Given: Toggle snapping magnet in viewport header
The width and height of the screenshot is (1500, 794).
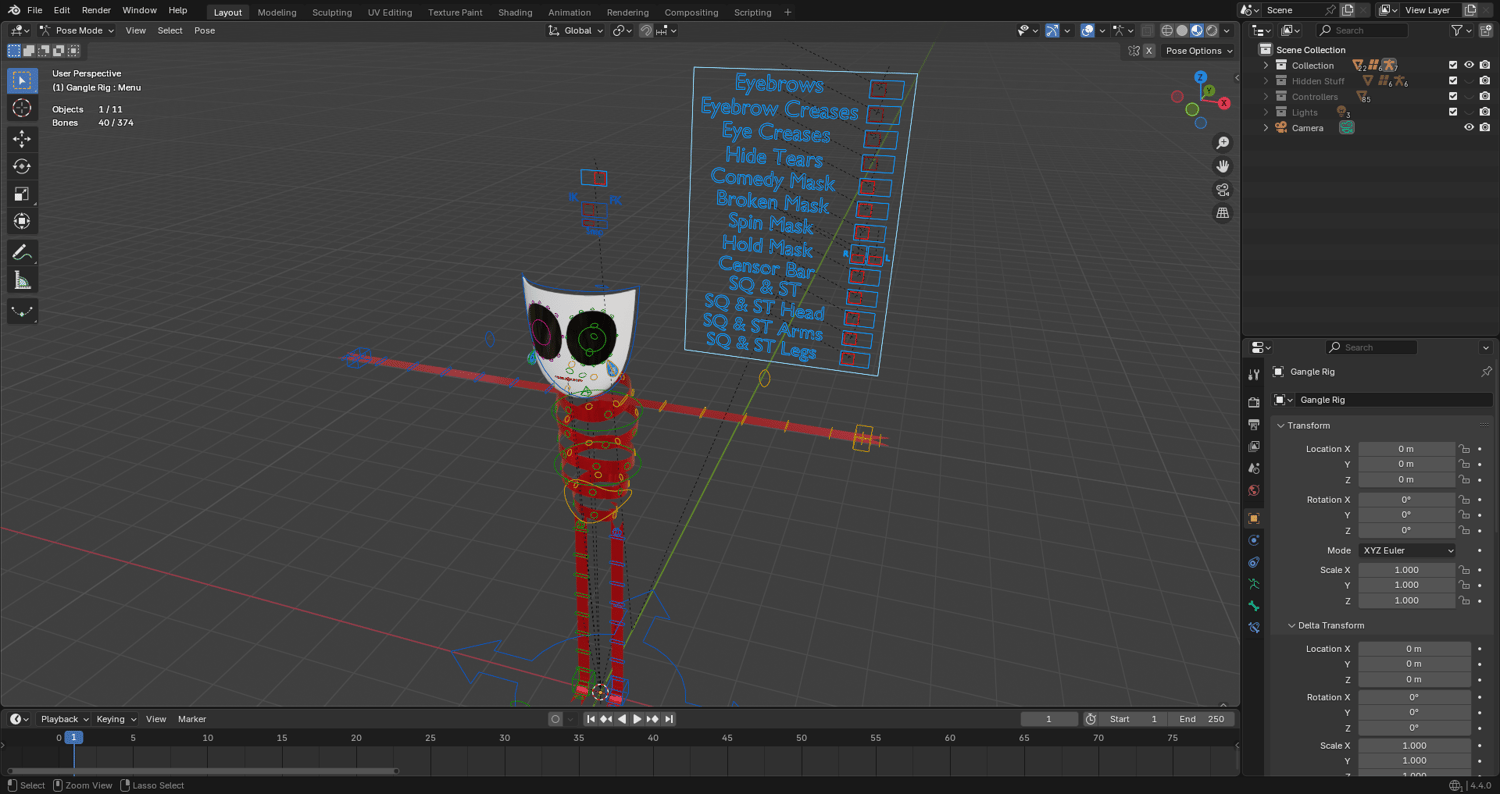Looking at the screenshot, I should tap(646, 31).
